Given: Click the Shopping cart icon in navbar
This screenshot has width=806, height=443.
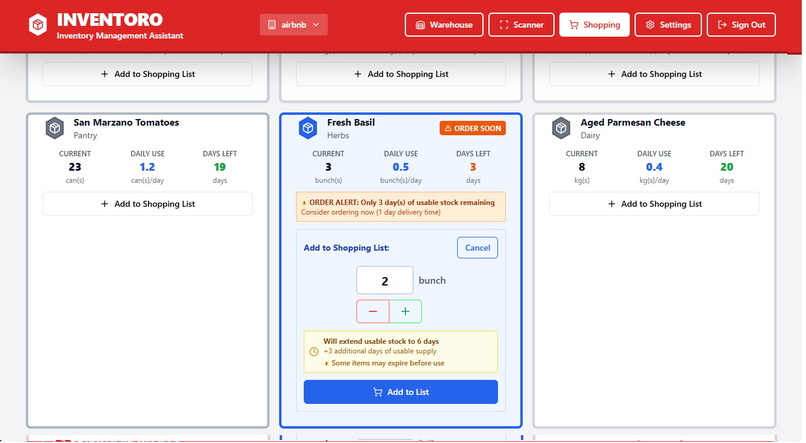Looking at the screenshot, I should 574,25.
